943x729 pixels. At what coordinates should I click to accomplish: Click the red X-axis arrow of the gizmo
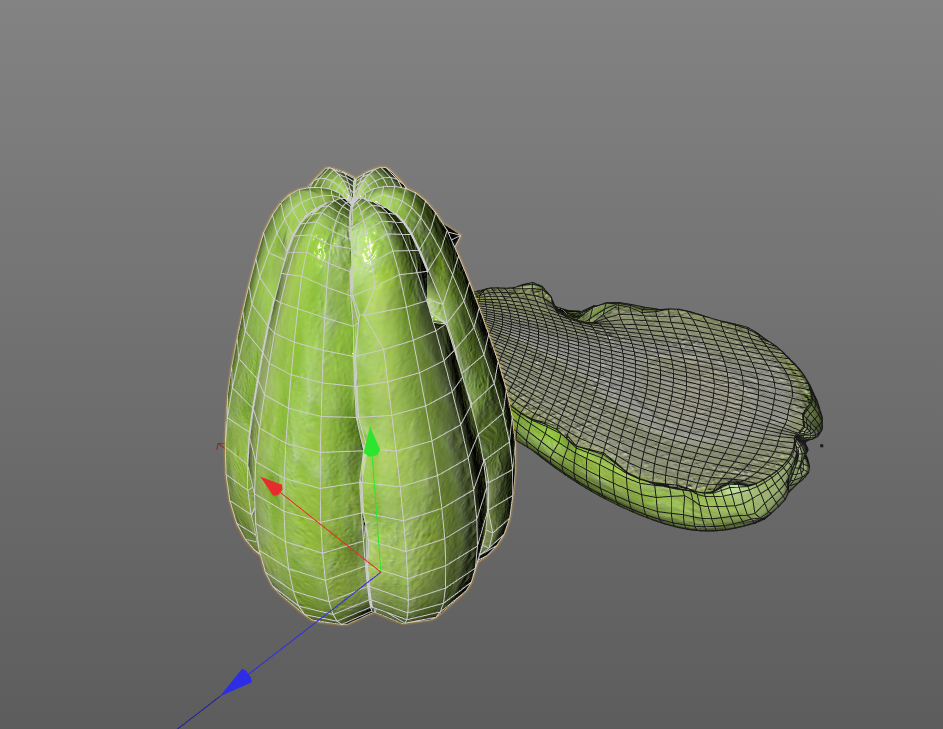click(x=272, y=485)
